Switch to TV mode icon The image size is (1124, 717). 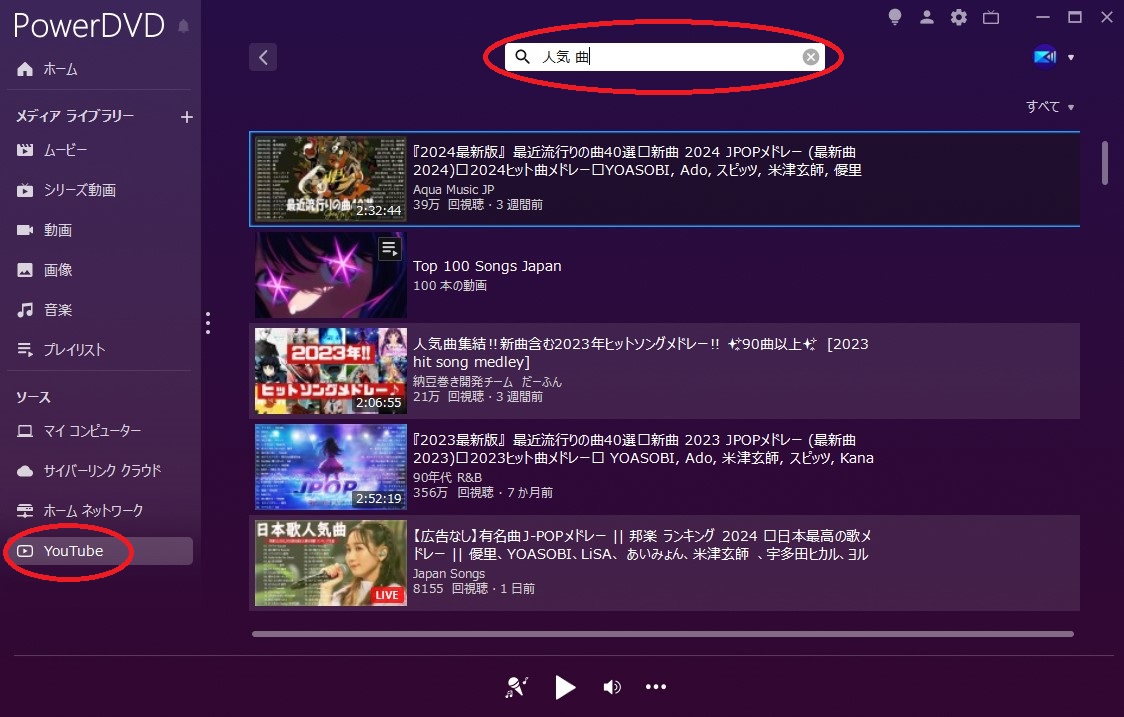(991, 17)
